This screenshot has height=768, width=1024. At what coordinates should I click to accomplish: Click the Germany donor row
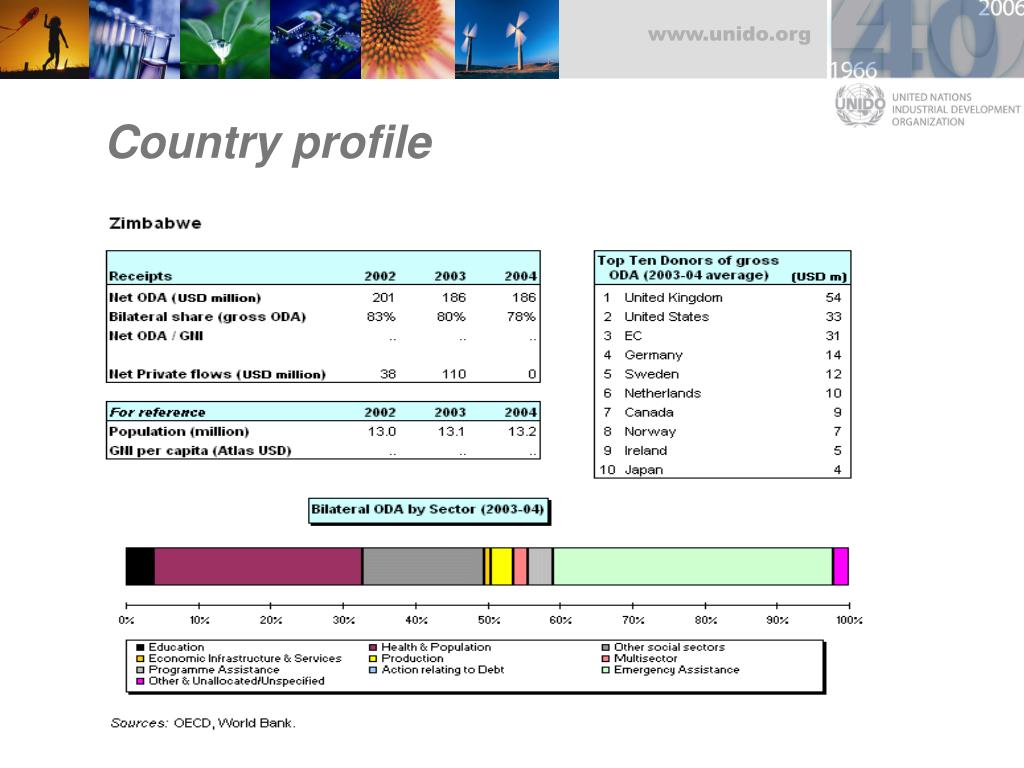pyautogui.click(x=722, y=355)
